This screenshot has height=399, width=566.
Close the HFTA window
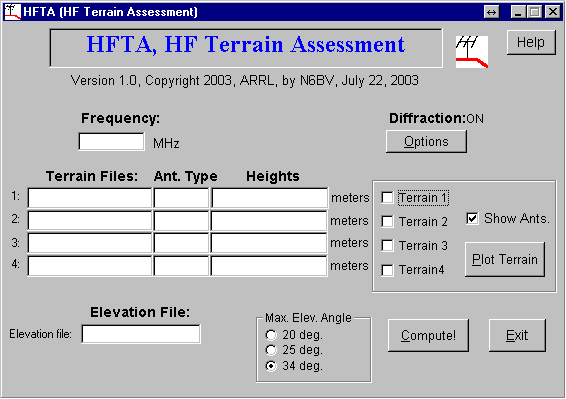[x=553, y=12]
